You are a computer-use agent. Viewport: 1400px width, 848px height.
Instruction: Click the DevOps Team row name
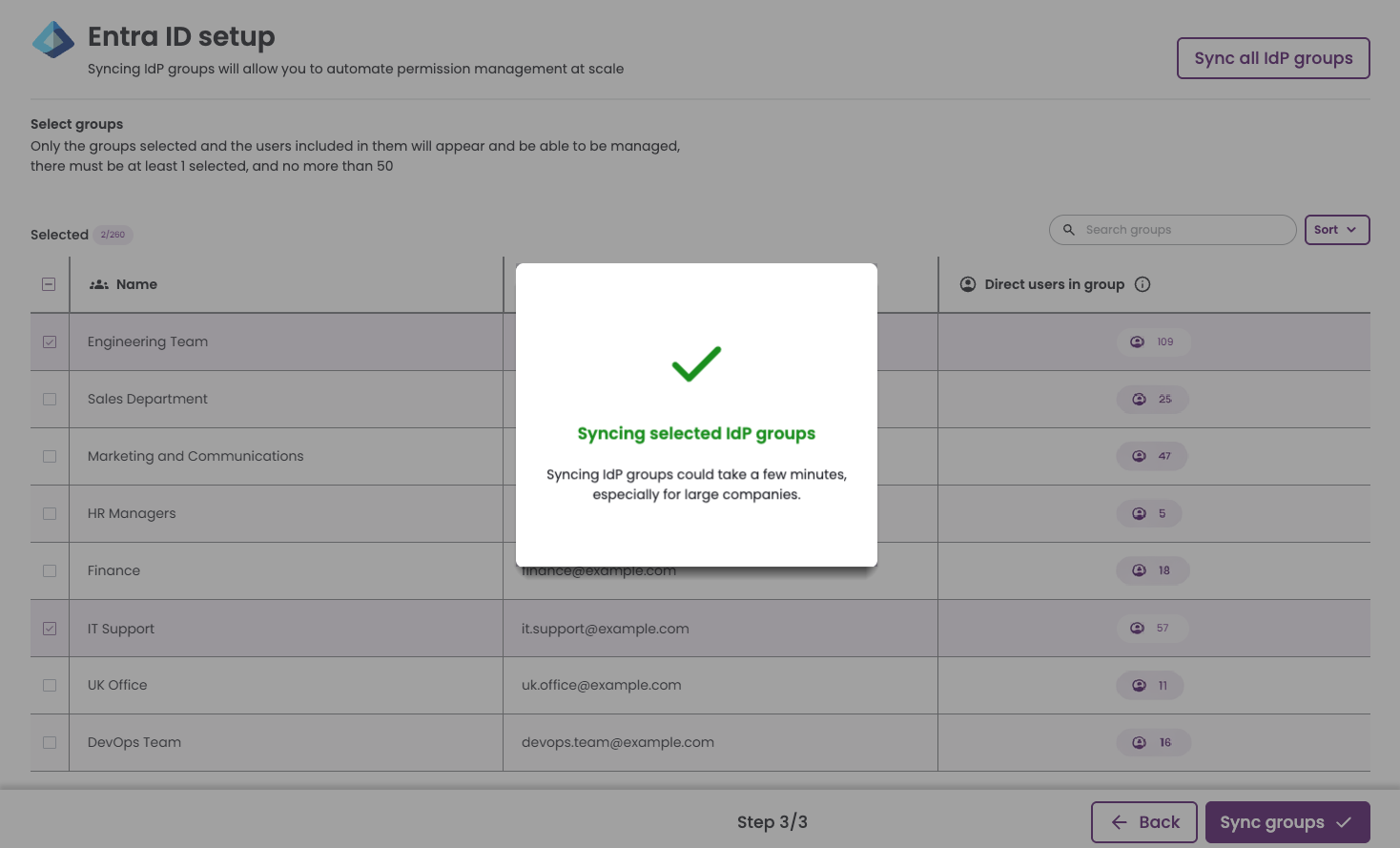(134, 742)
